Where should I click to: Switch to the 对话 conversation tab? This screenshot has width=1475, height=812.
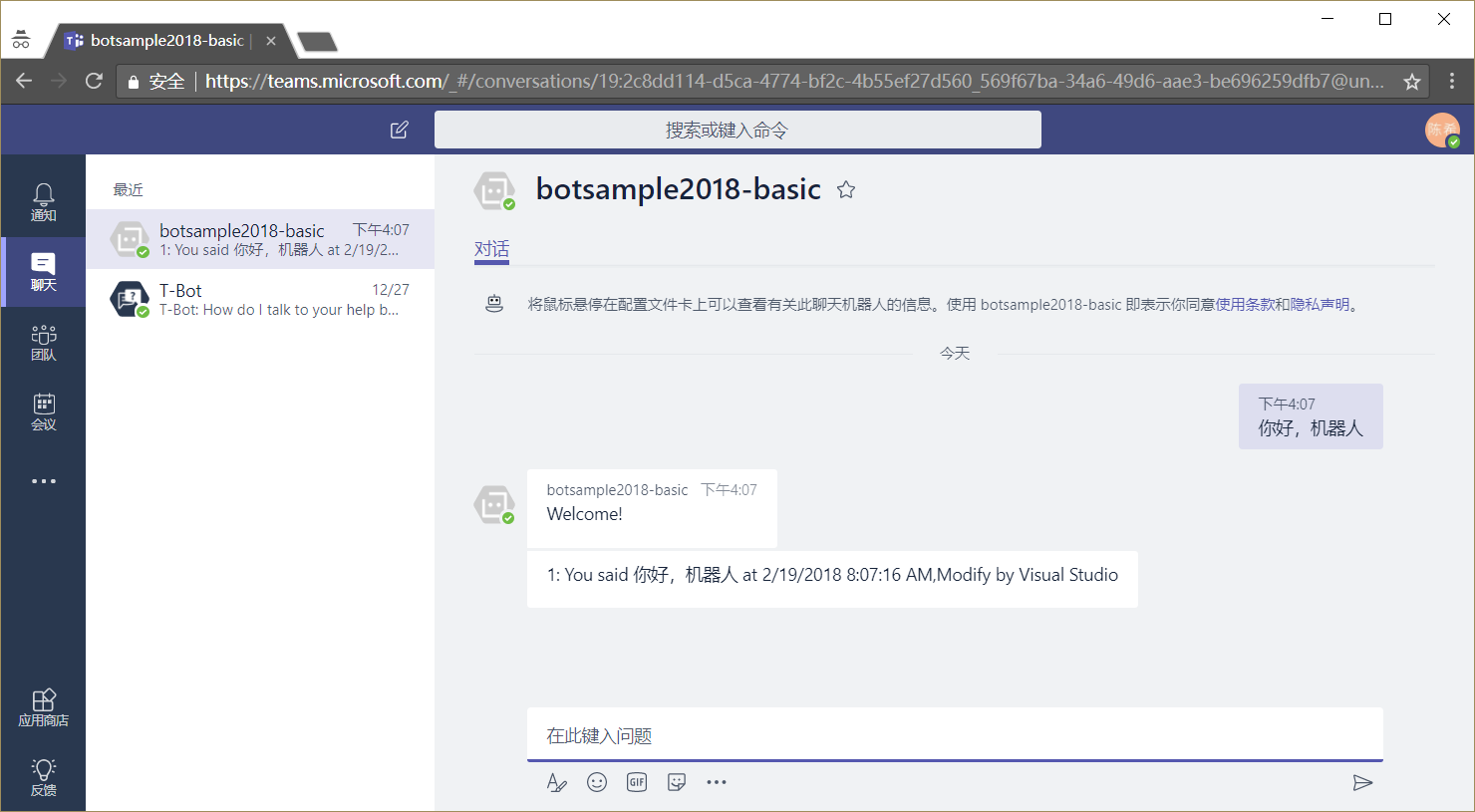click(490, 250)
